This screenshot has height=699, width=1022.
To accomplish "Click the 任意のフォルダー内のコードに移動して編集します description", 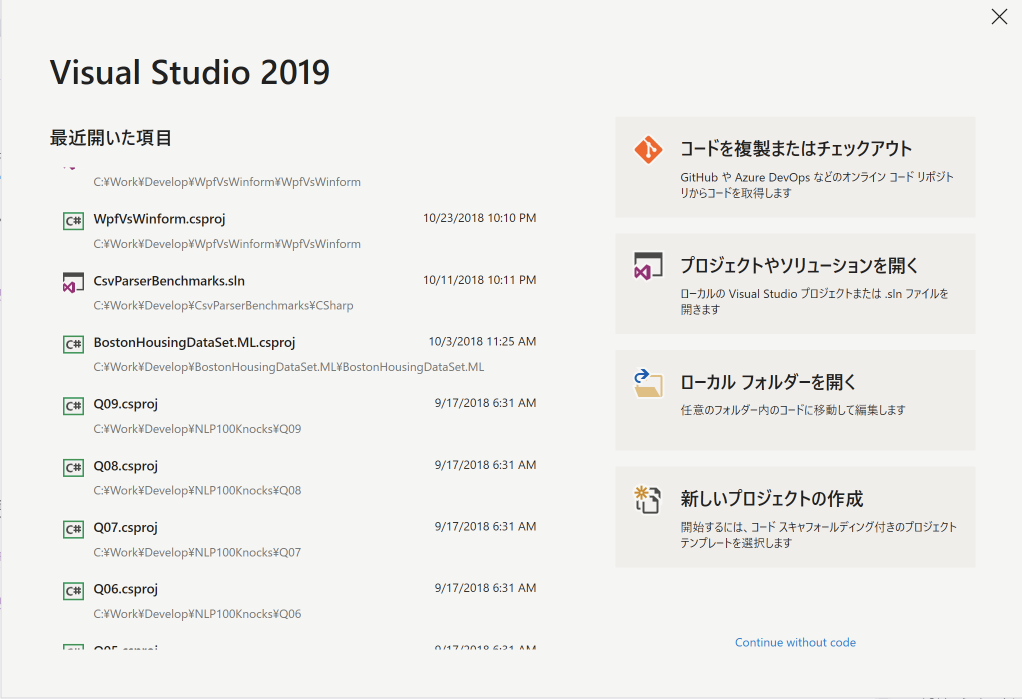I will coord(793,409).
